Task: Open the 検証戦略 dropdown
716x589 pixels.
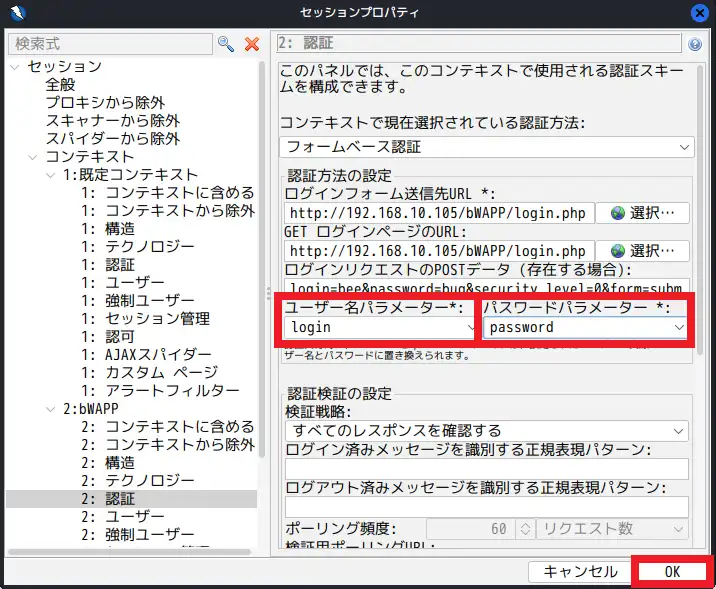Action: click(487, 431)
